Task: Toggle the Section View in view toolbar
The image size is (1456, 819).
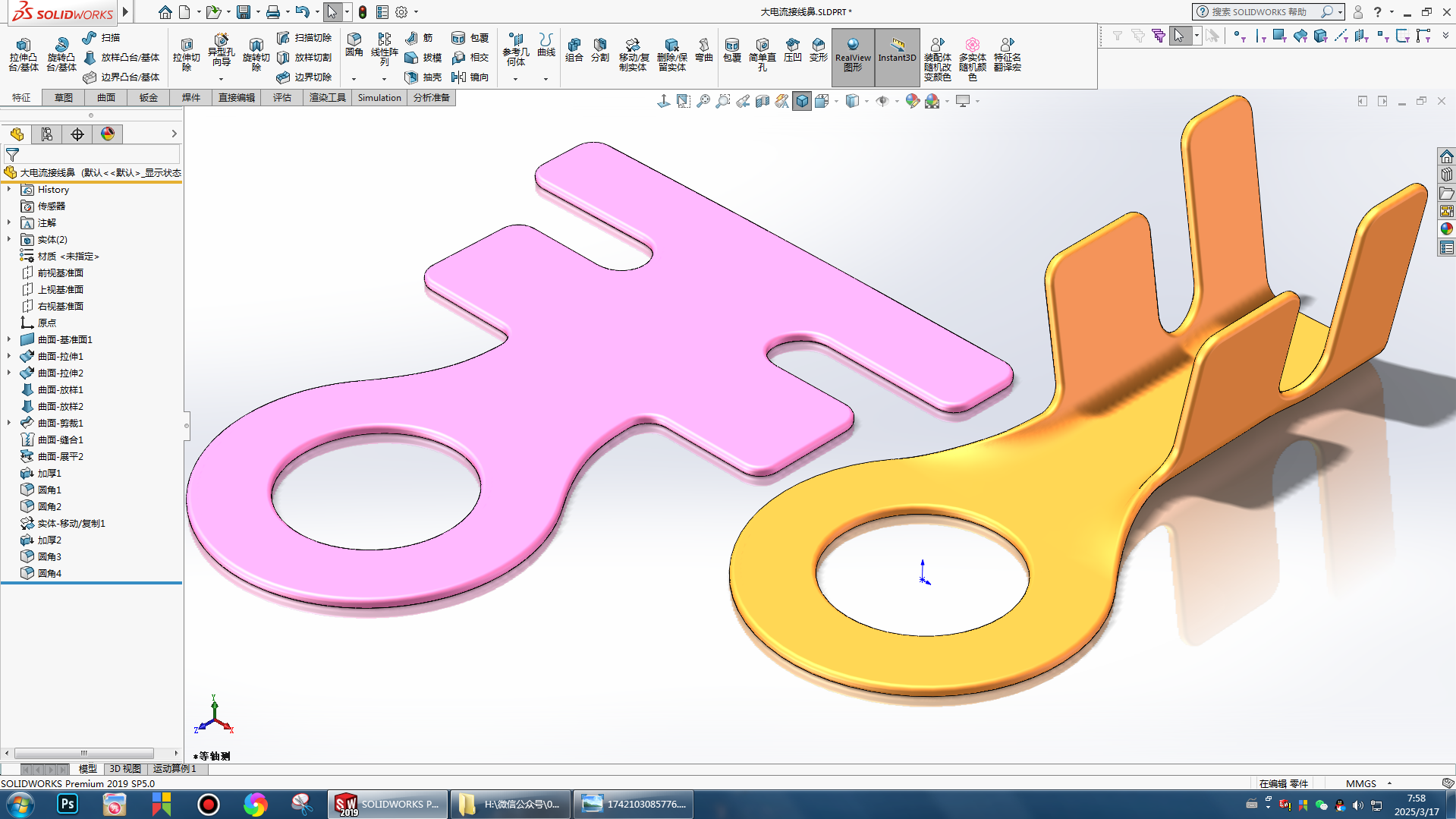Action: [763, 101]
